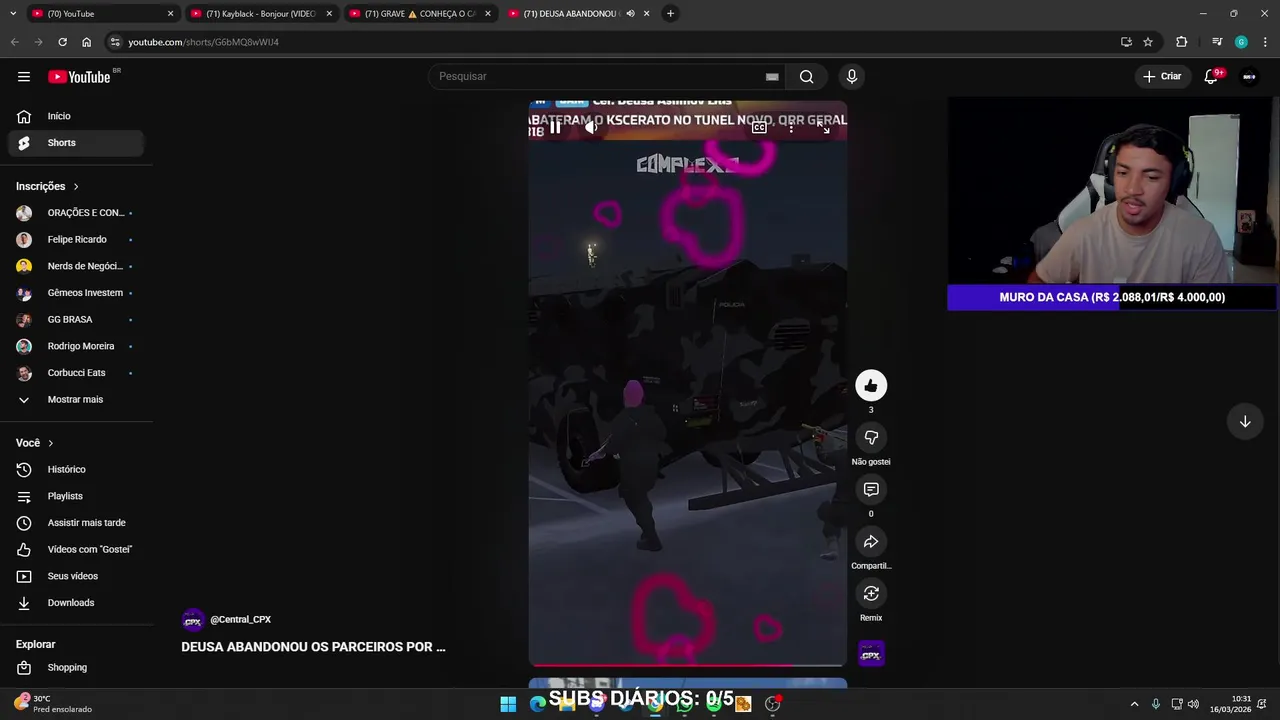This screenshot has width=1280, height=720.
Task: Click the search magnifier button
Action: click(x=806, y=76)
